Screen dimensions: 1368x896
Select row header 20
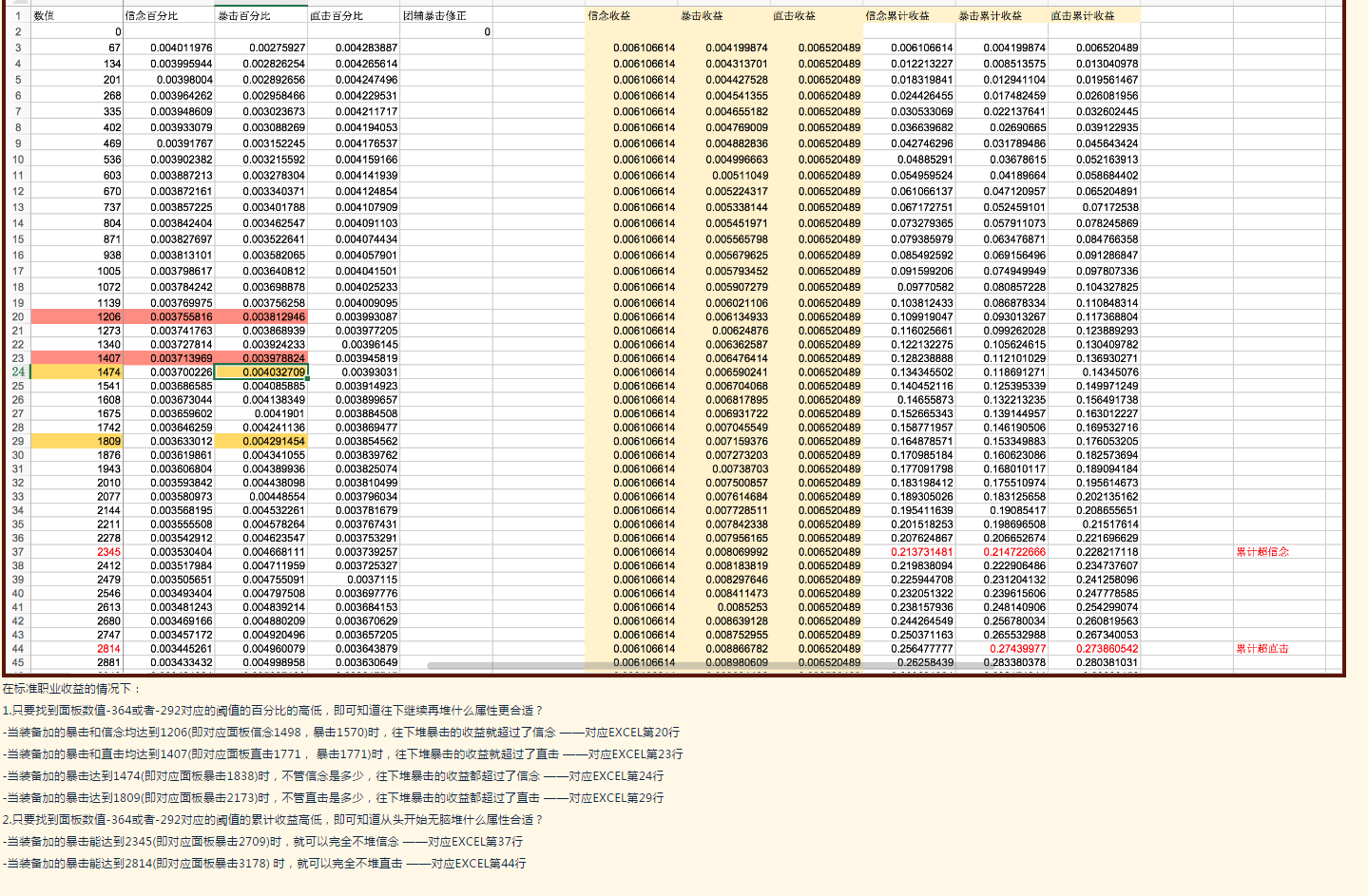[17, 316]
